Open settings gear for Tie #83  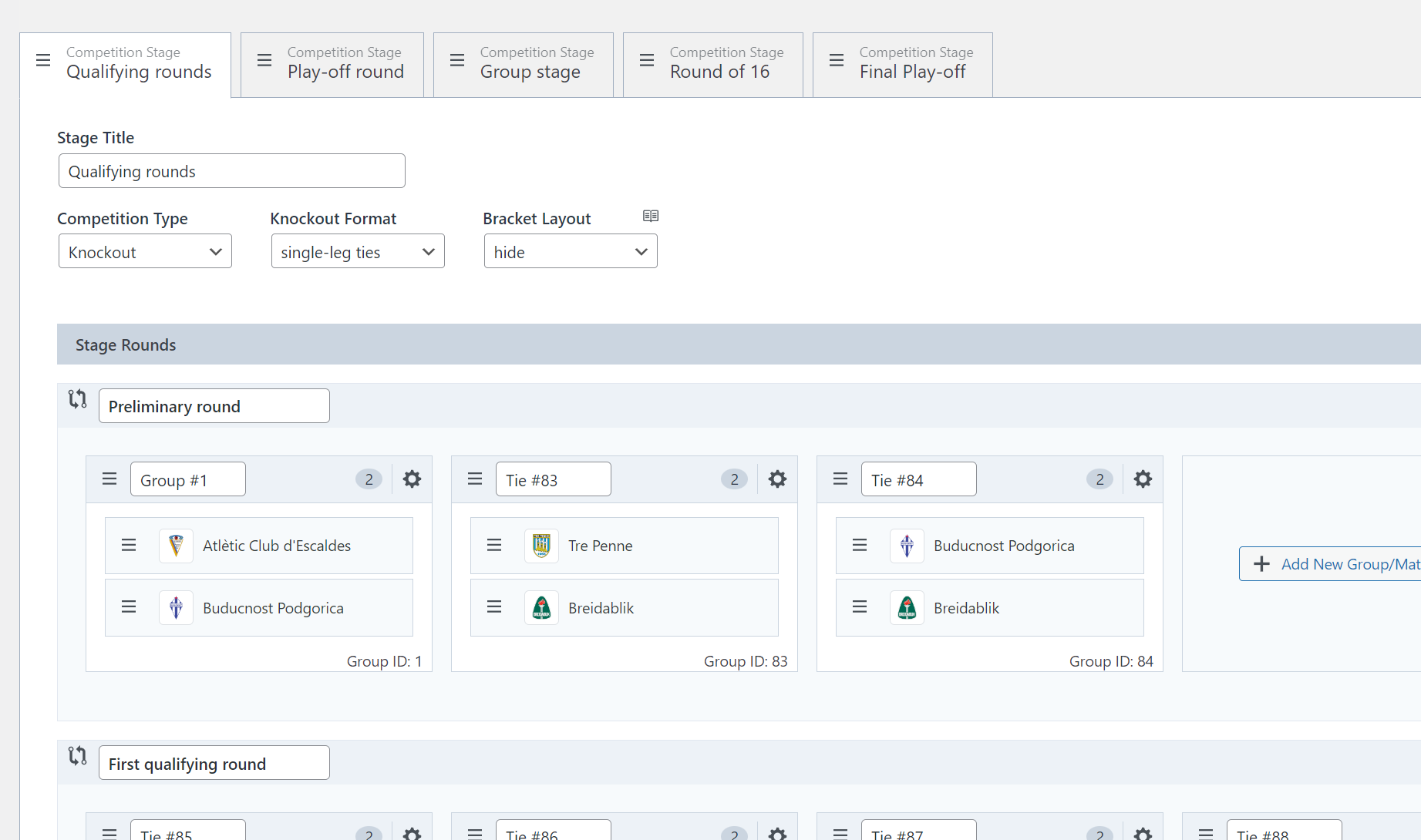pyautogui.click(x=778, y=479)
